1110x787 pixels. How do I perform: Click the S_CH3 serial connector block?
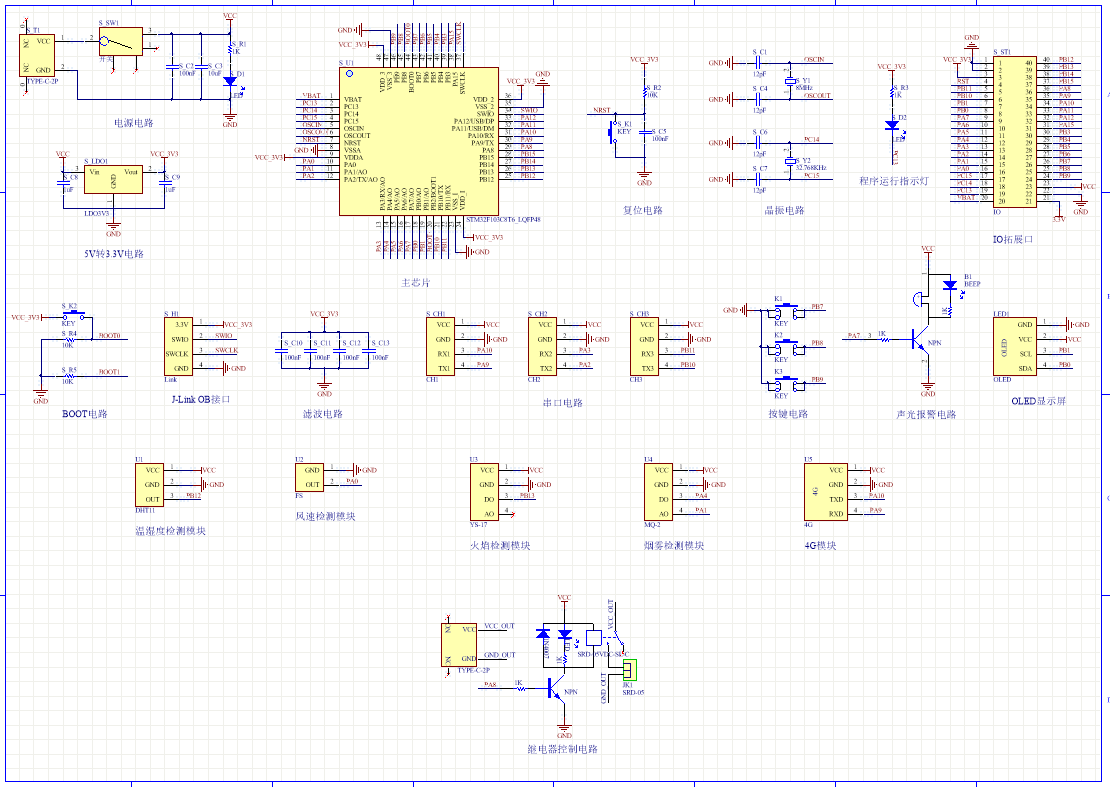tap(644, 346)
